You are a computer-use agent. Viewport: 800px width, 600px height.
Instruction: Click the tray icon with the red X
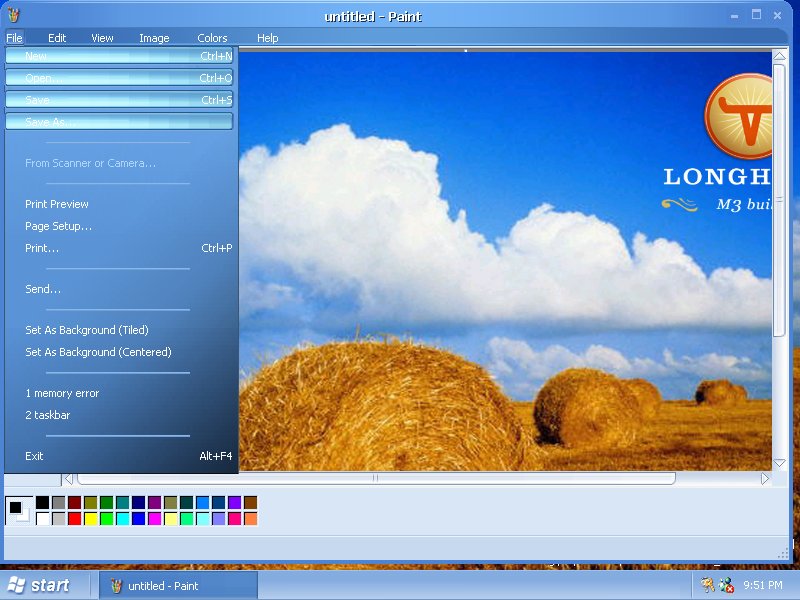point(726,585)
